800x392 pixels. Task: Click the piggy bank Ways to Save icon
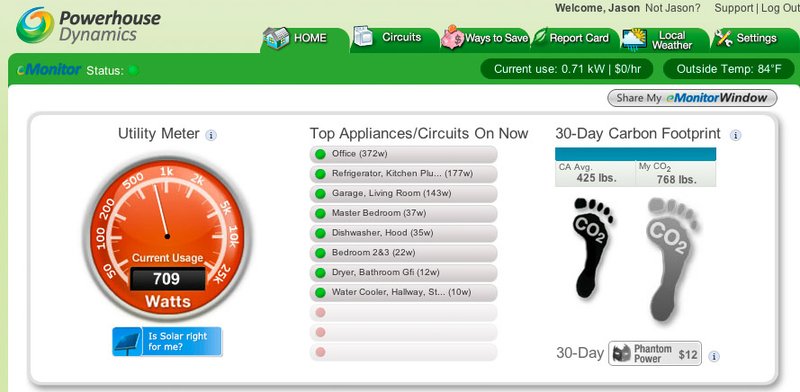(x=452, y=37)
